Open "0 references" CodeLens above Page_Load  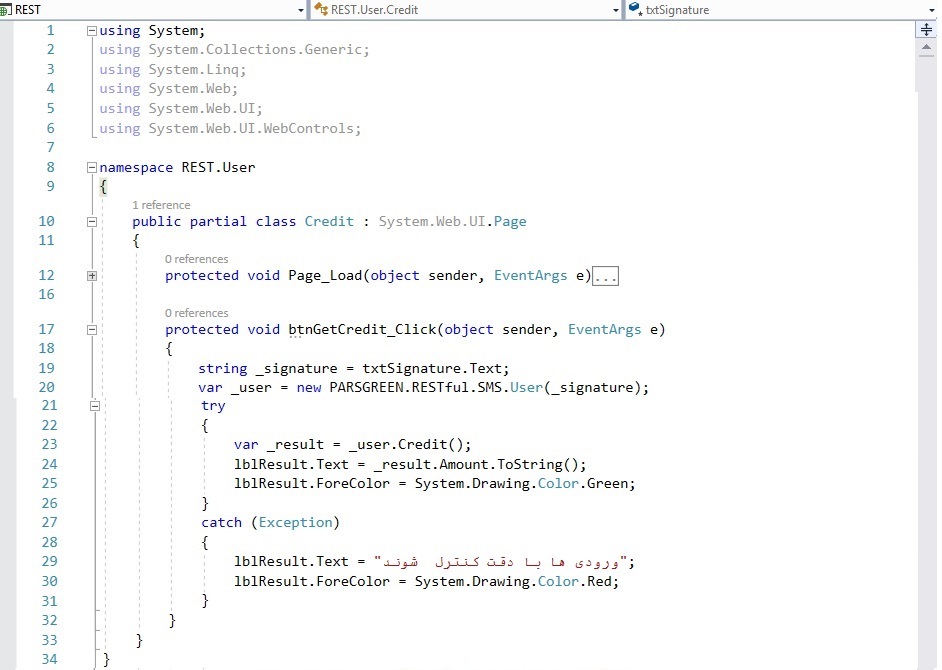pos(196,259)
